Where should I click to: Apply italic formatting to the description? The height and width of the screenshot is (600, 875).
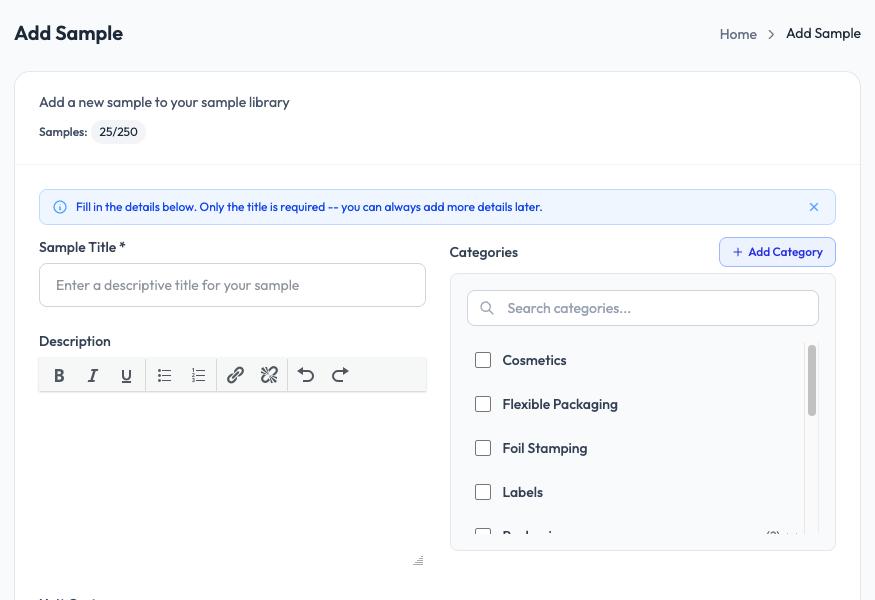click(x=92, y=375)
